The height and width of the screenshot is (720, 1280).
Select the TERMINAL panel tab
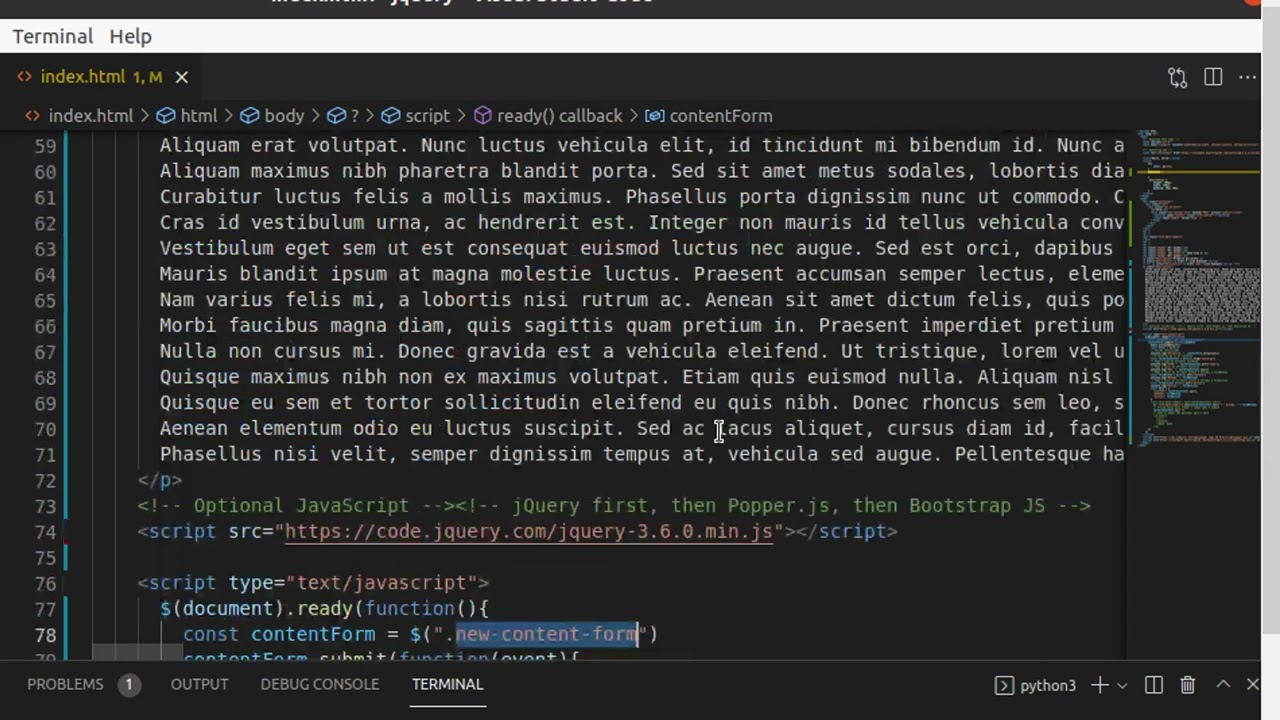click(447, 685)
